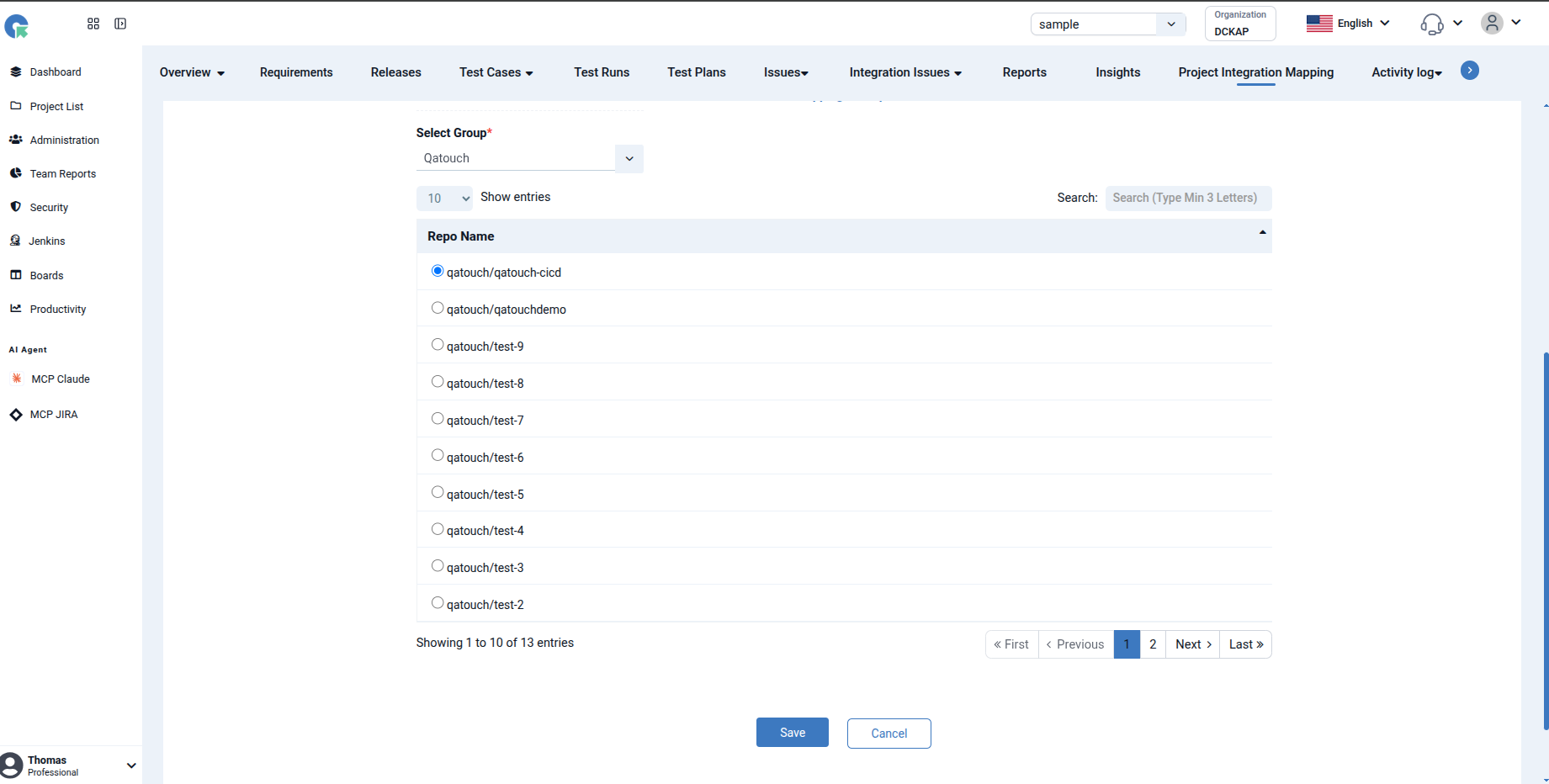
Task: Expand the Overview menu
Action: [x=192, y=72]
